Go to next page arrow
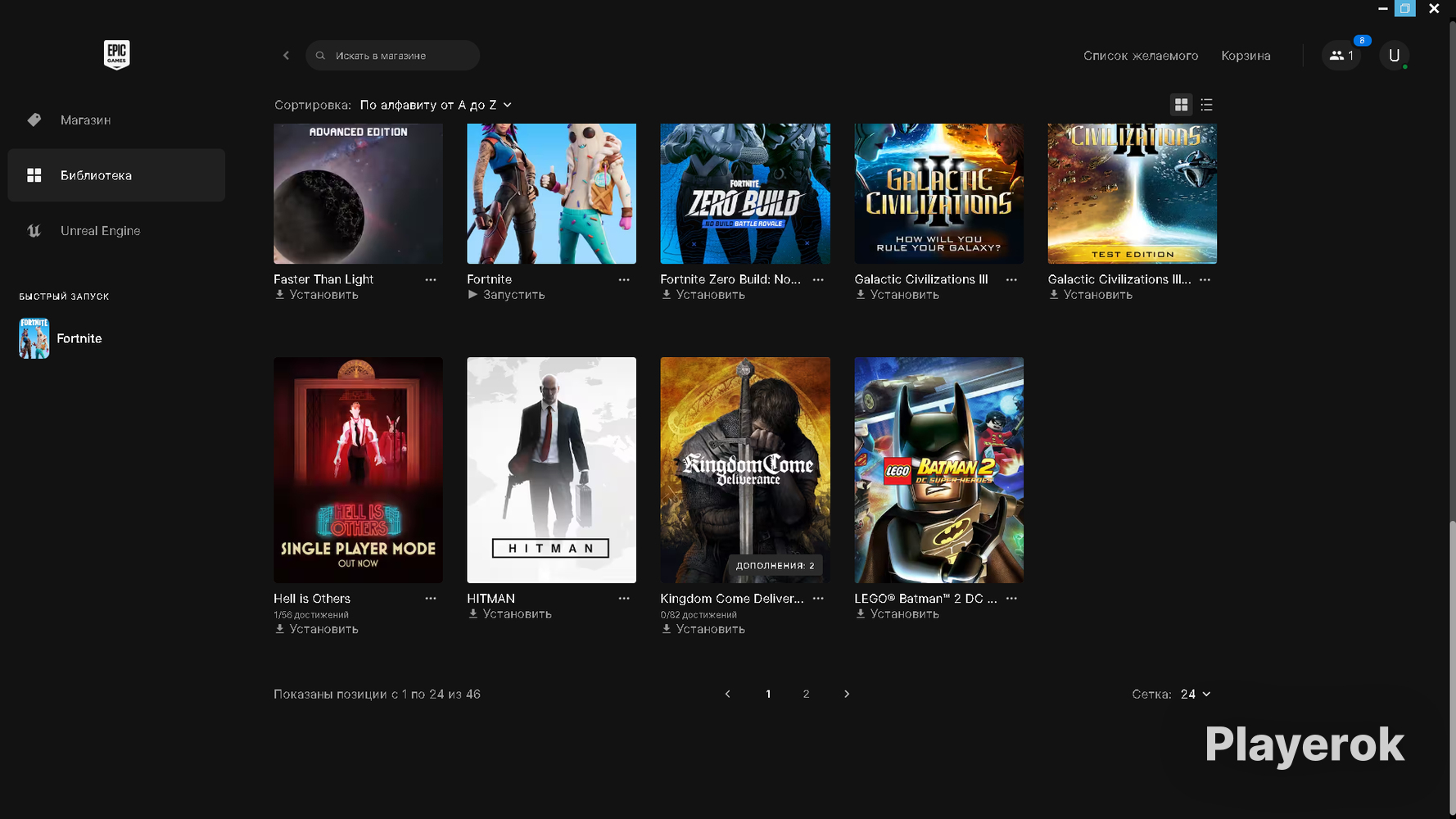This screenshot has width=1456, height=819. click(847, 694)
